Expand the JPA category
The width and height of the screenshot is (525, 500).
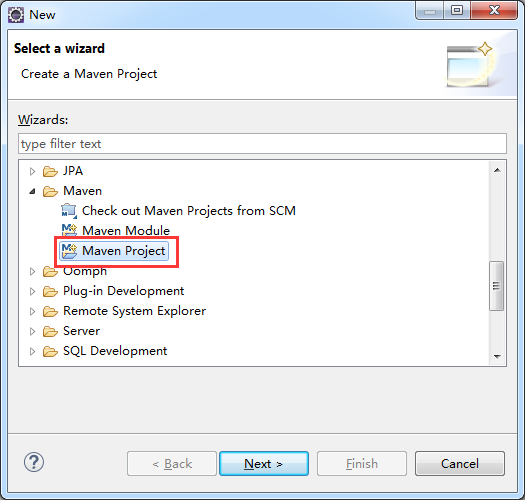[32, 171]
